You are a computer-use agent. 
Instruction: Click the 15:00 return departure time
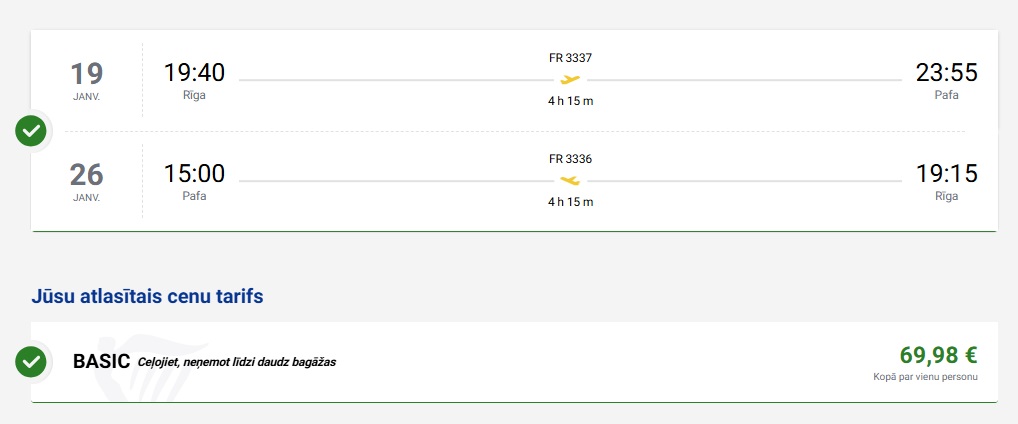194,174
